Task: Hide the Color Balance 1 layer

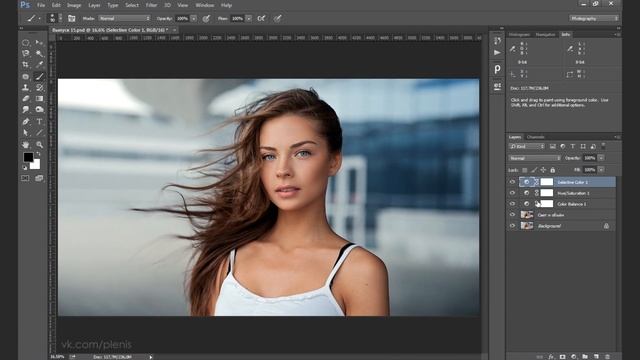Action: click(512, 204)
